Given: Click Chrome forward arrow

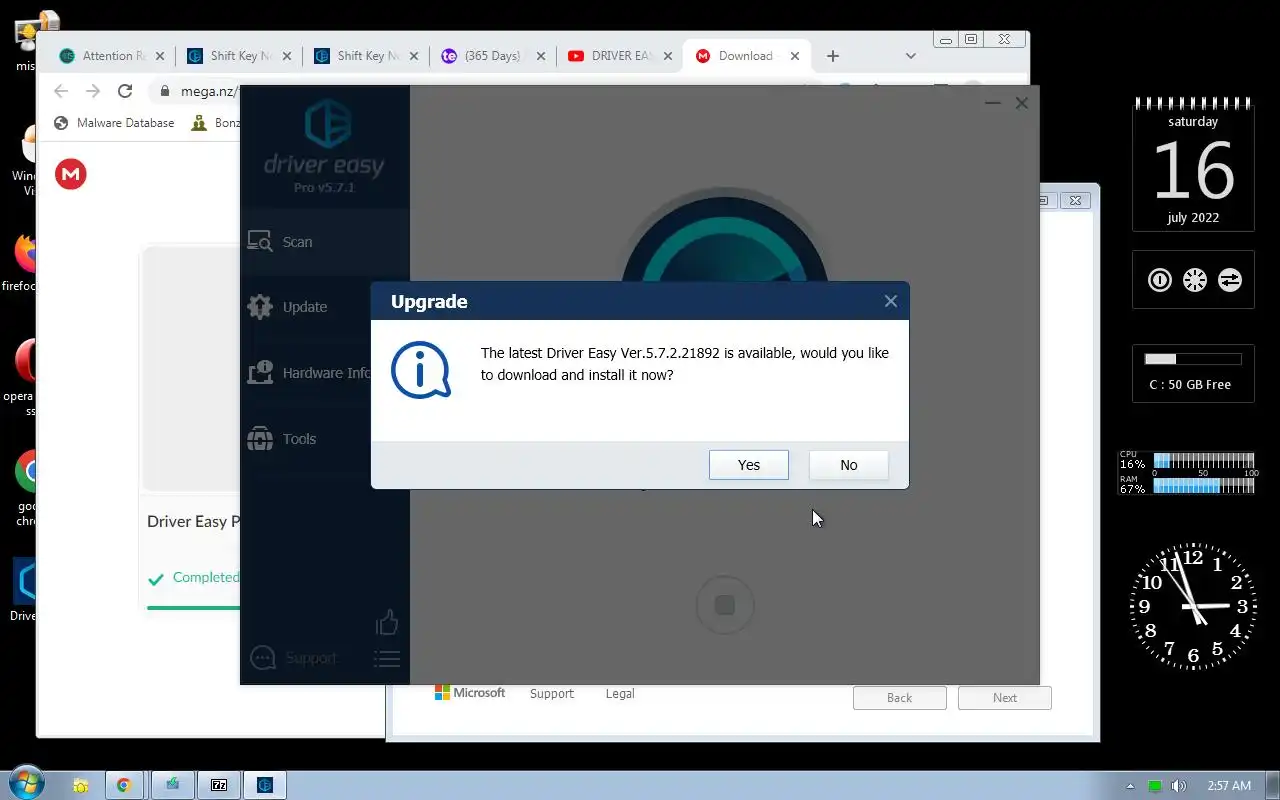Looking at the screenshot, I should 93,91.
